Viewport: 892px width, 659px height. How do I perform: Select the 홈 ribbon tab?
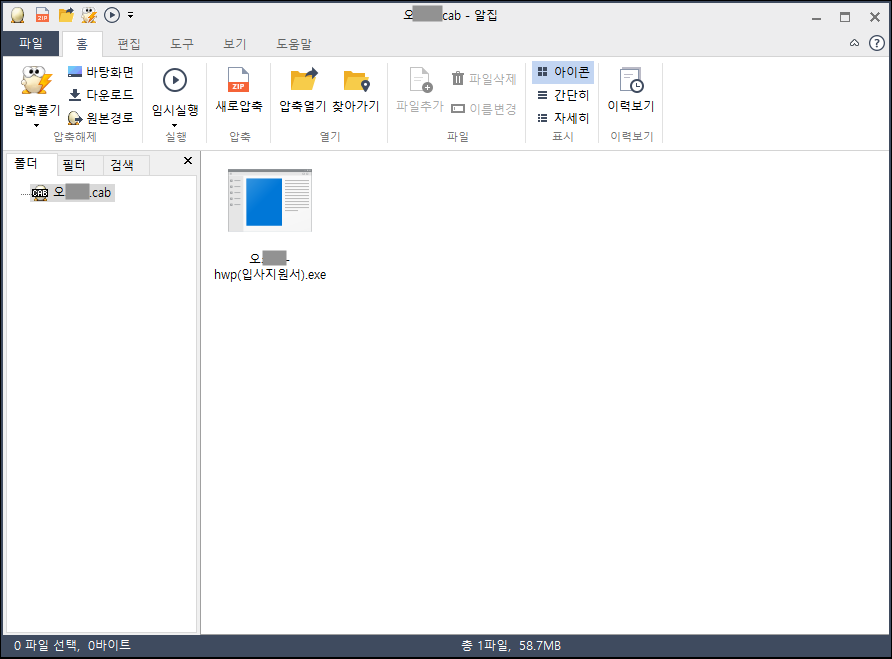[82, 44]
